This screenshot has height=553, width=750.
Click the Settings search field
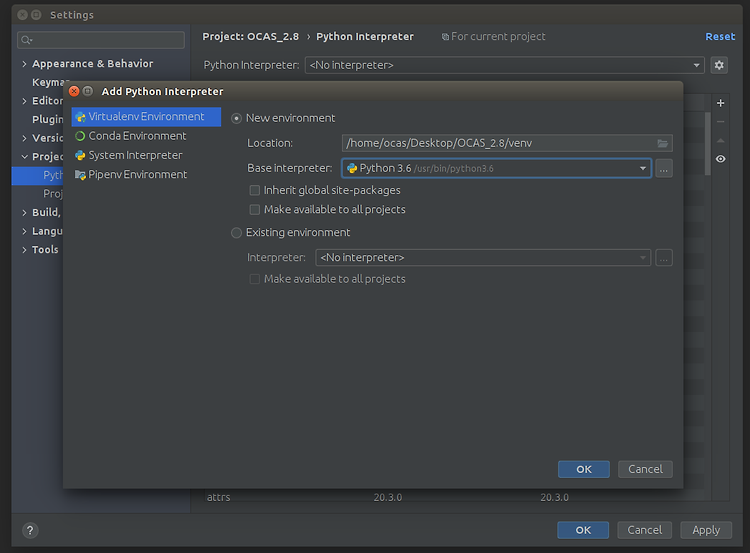pyautogui.click(x=101, y=40)
